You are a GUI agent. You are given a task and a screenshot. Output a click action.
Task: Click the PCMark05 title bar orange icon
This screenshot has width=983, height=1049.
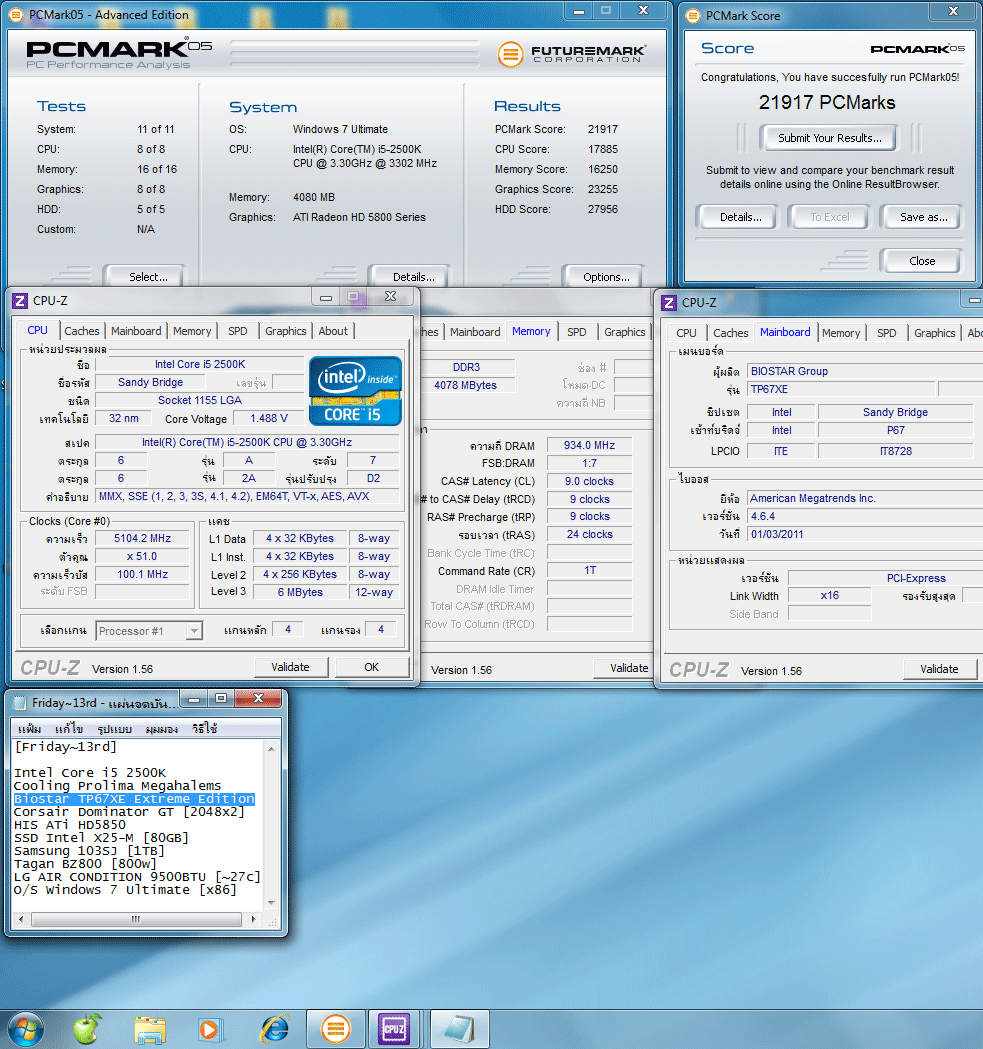17,15
